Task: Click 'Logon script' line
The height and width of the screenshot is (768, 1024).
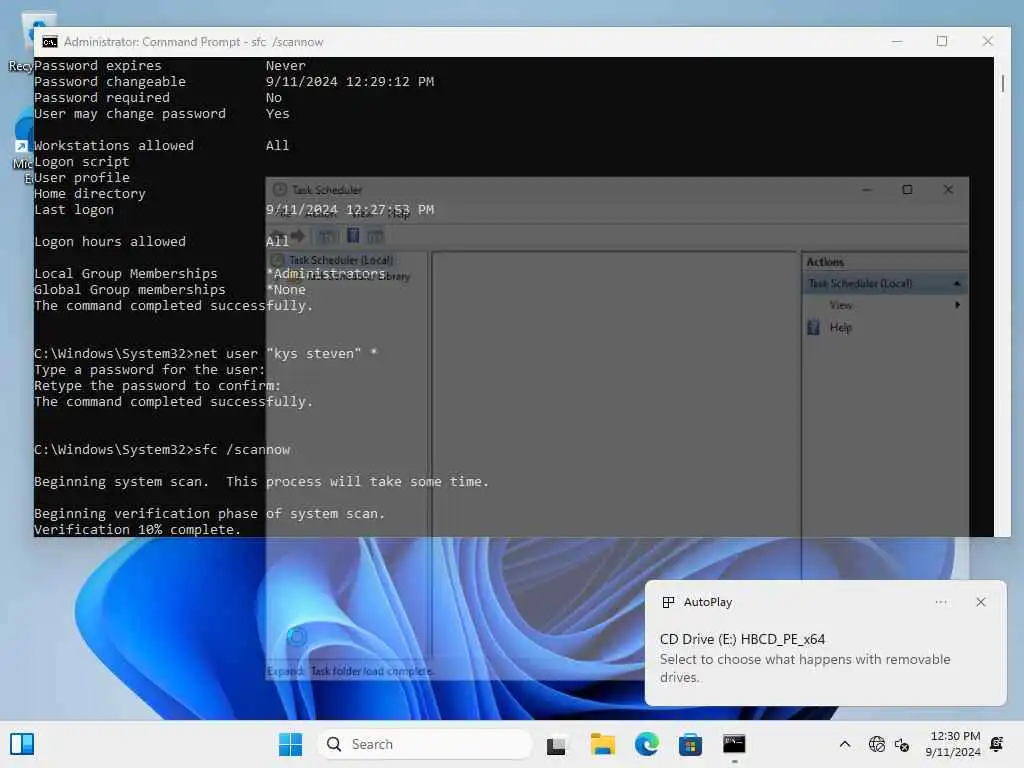Action: [82, 161]
